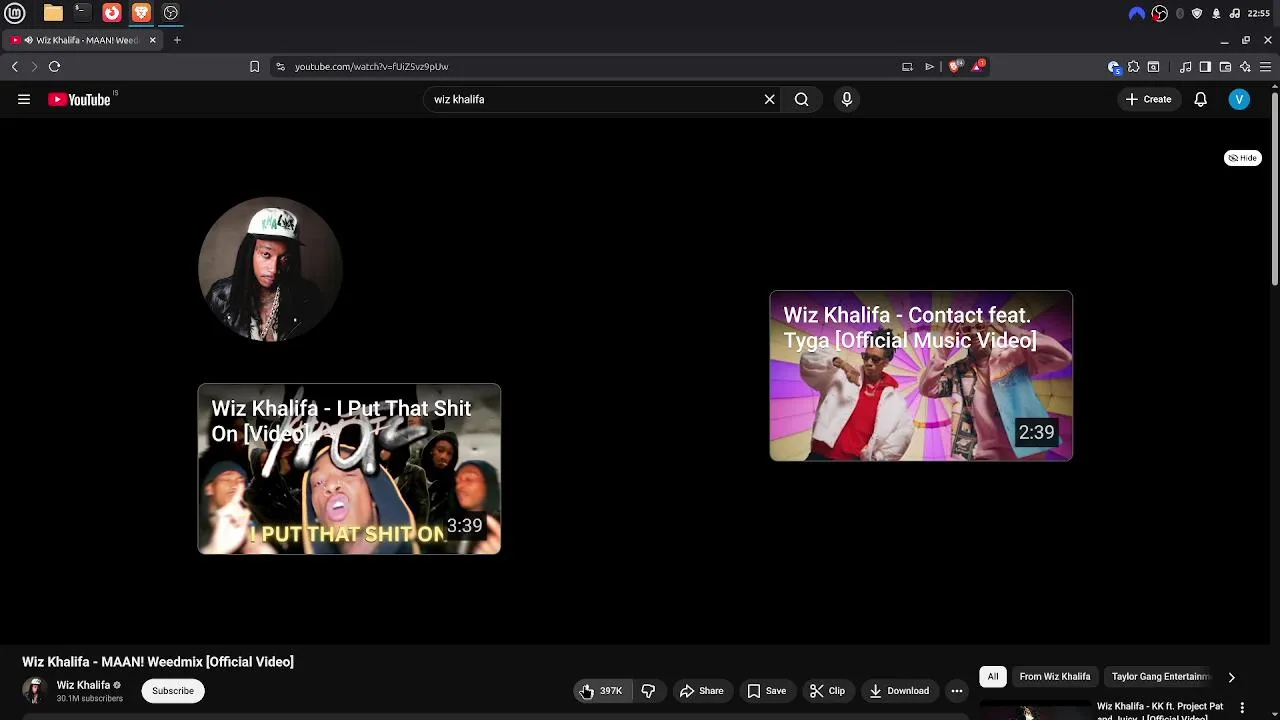Screen dimensions: 1280x720
Task: Open more actions ellipsis next to Download
Action: pos(957,691)
